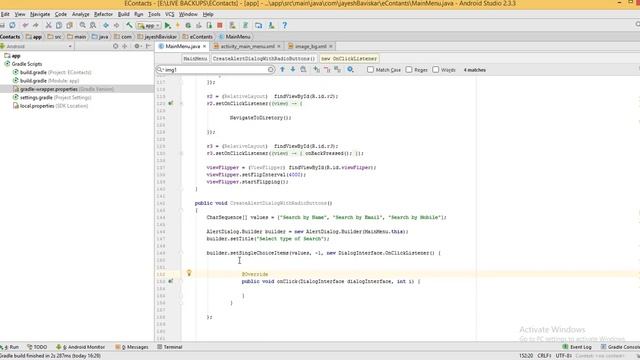The width and height of the screenshot is (640, 360).
Task: Click the project panel scroll-from-source target icon
Action: (116, 46)
